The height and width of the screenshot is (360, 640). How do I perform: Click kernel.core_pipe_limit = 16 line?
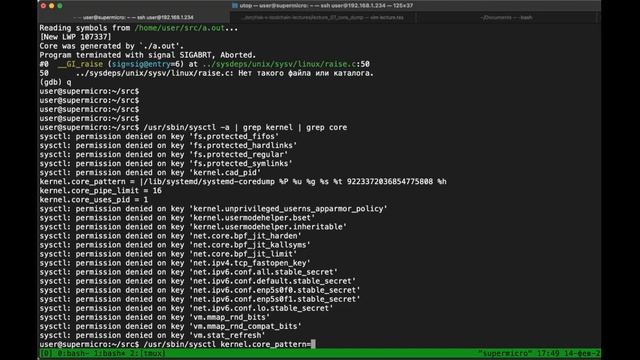coord(100,191)
